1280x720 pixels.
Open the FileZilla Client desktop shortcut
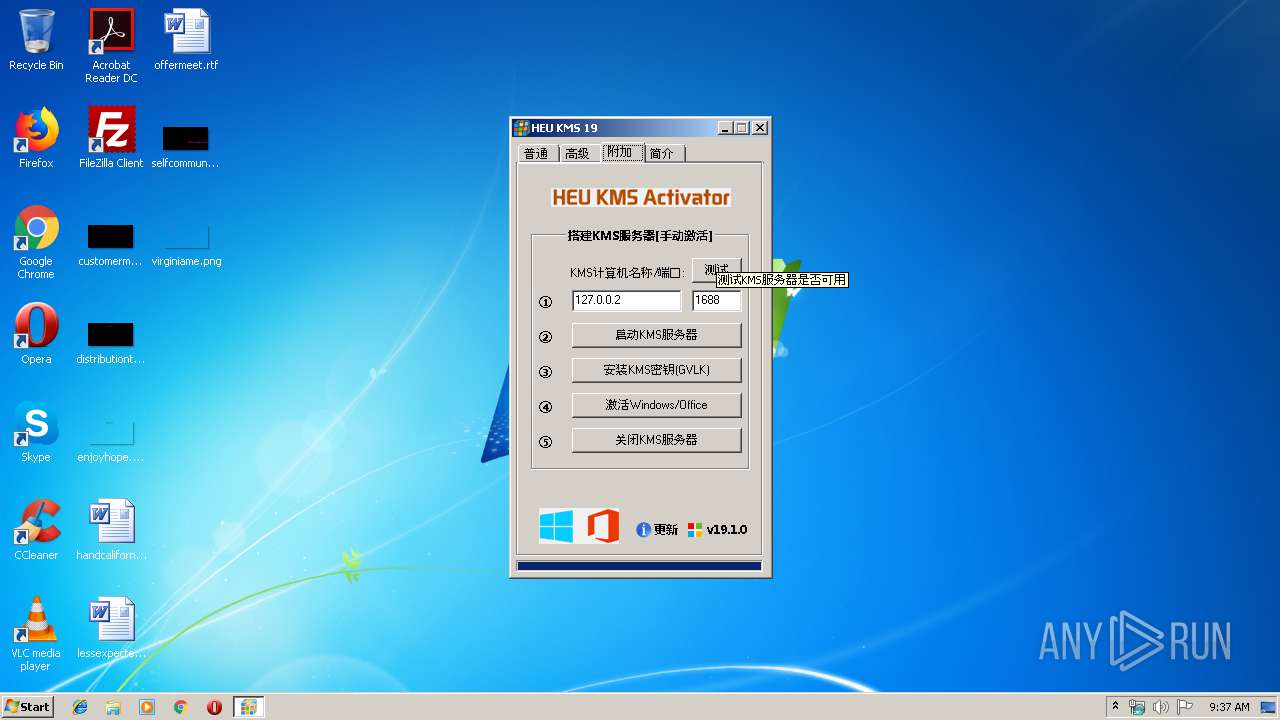tap(111, 138)
